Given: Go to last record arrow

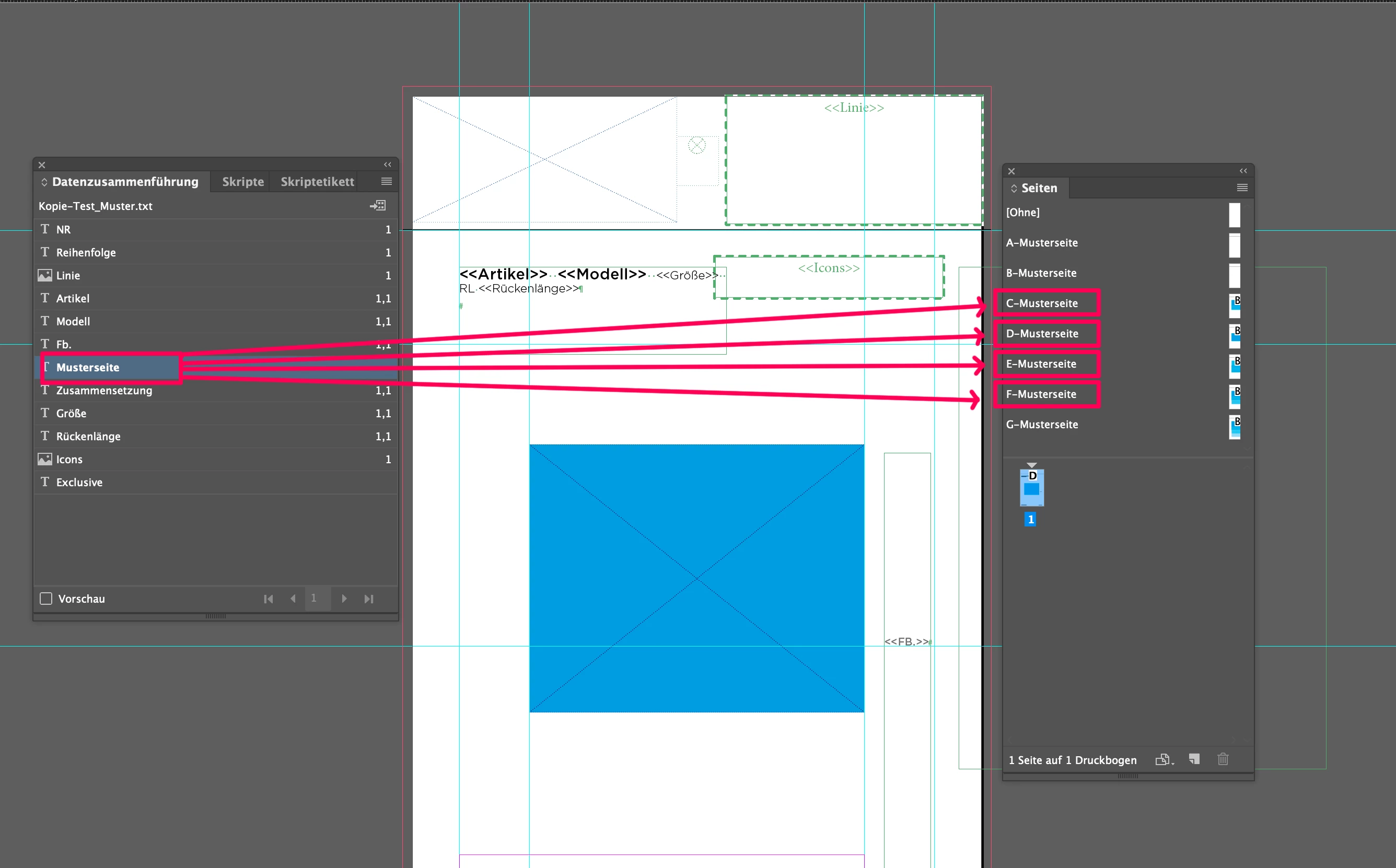Looking at the screenshot, I should point(369,599).
